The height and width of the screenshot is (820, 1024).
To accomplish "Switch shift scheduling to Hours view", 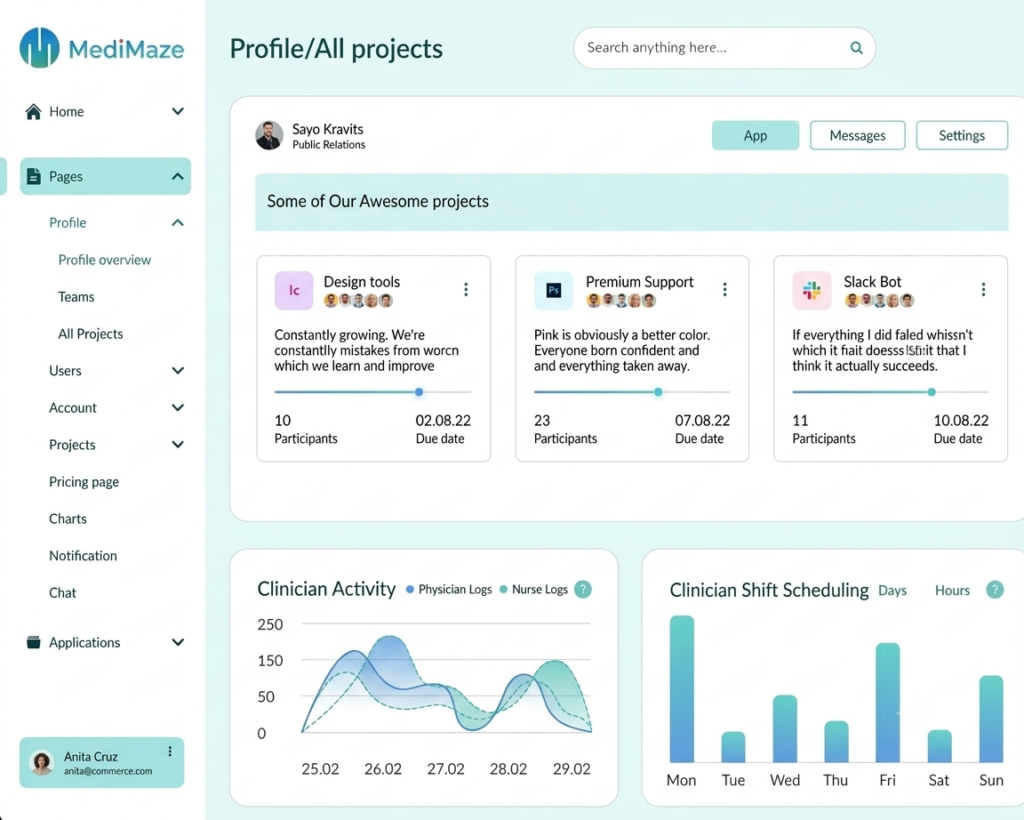I will click(x=952, y=590).
